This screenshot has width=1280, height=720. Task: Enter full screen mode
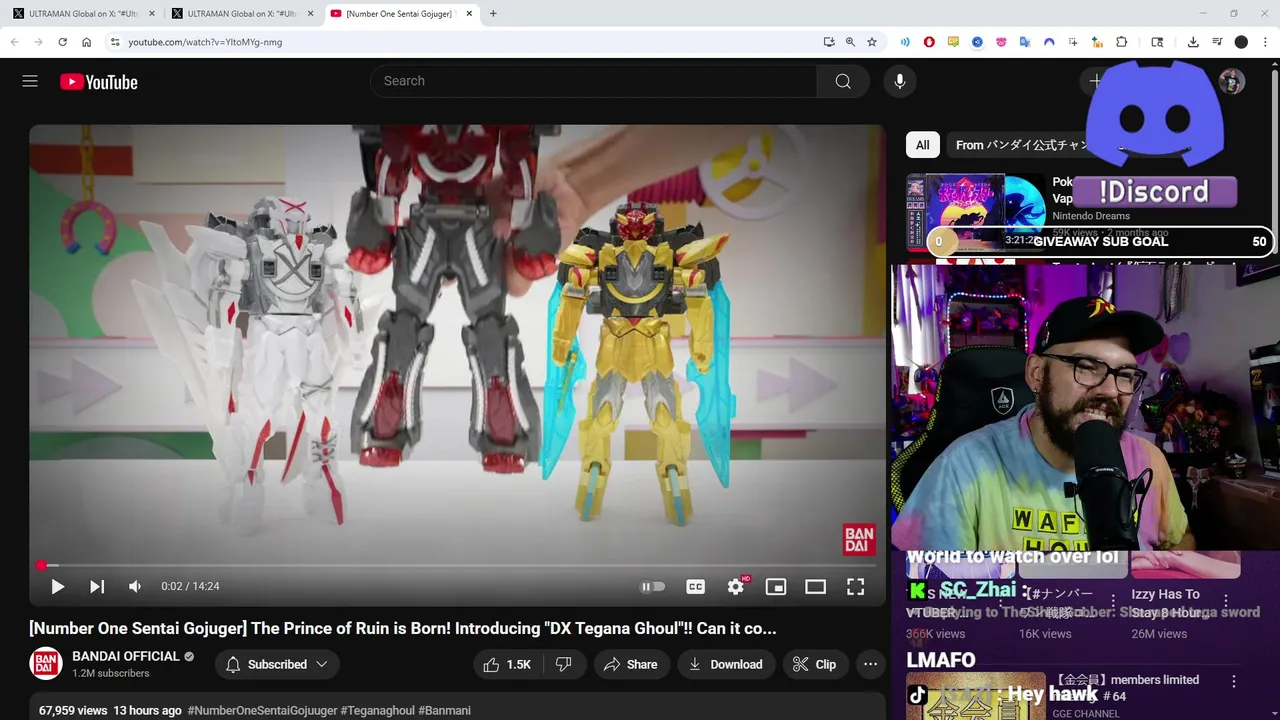pos(856,587)
